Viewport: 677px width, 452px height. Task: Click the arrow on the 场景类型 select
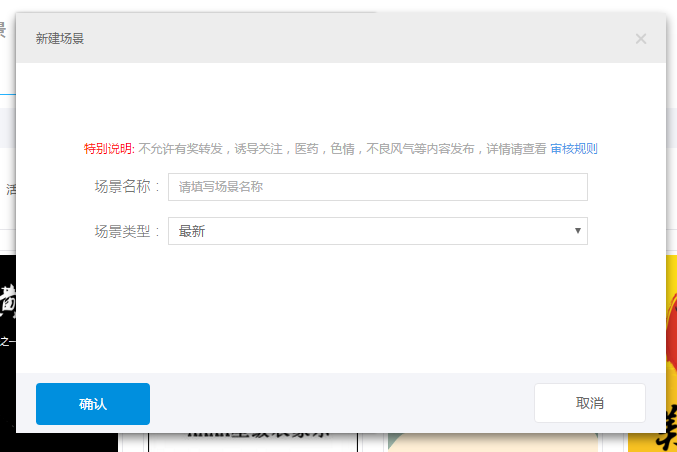(578, 231)
